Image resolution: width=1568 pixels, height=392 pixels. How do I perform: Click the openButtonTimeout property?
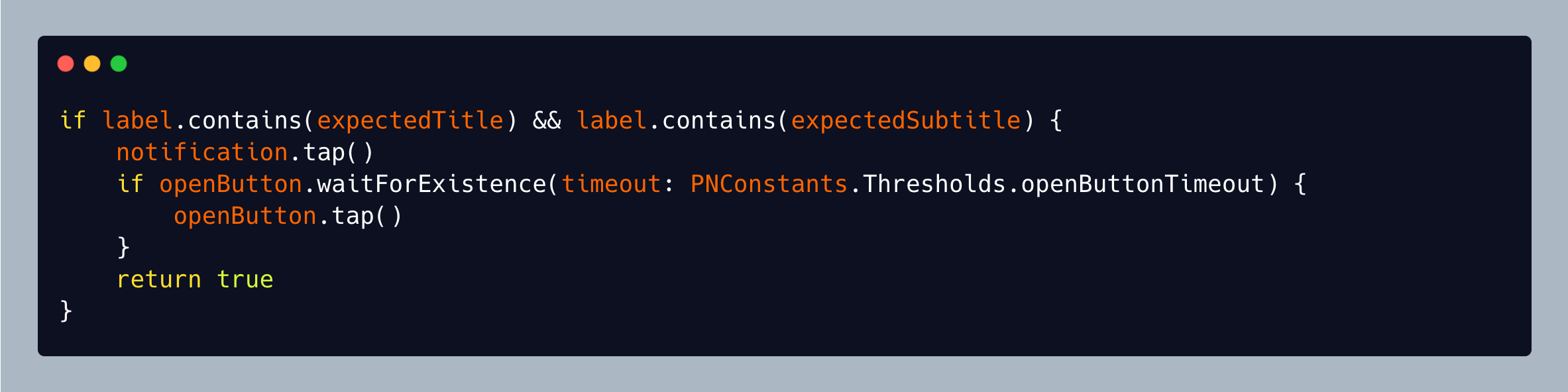click(1142, 184)
